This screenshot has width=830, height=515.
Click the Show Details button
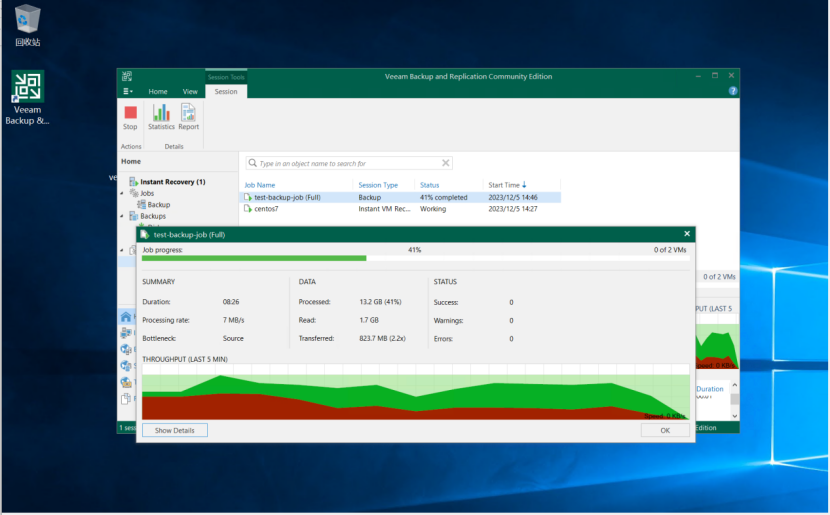tap(175, 430)
